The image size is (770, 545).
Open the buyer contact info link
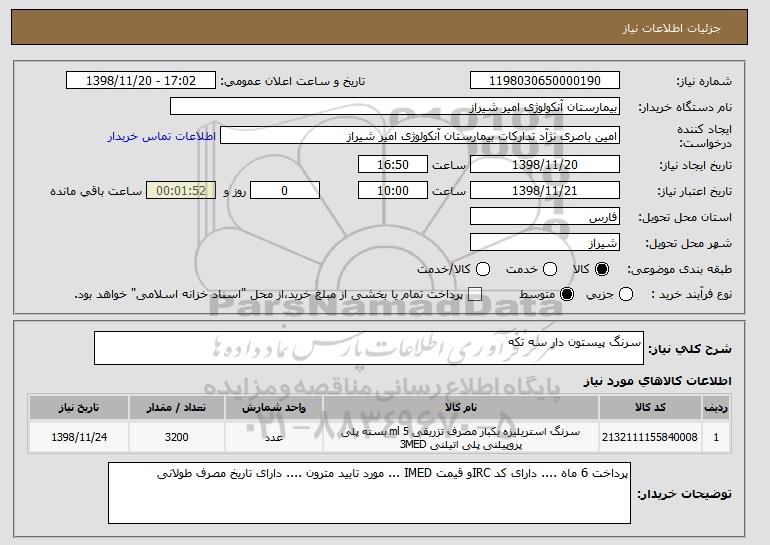click(162, 136)
